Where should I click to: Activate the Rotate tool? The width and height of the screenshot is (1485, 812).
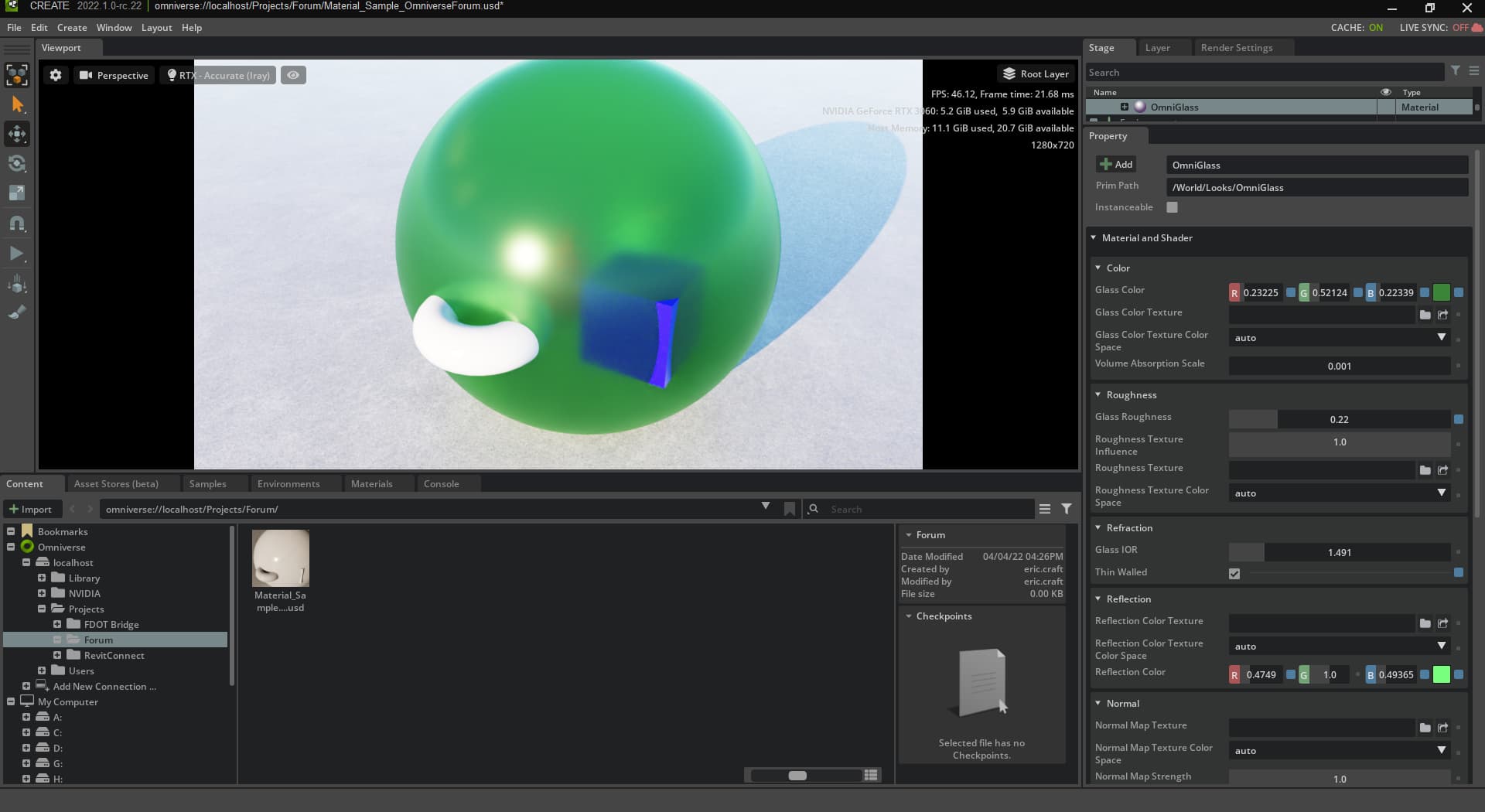point(17,163)
